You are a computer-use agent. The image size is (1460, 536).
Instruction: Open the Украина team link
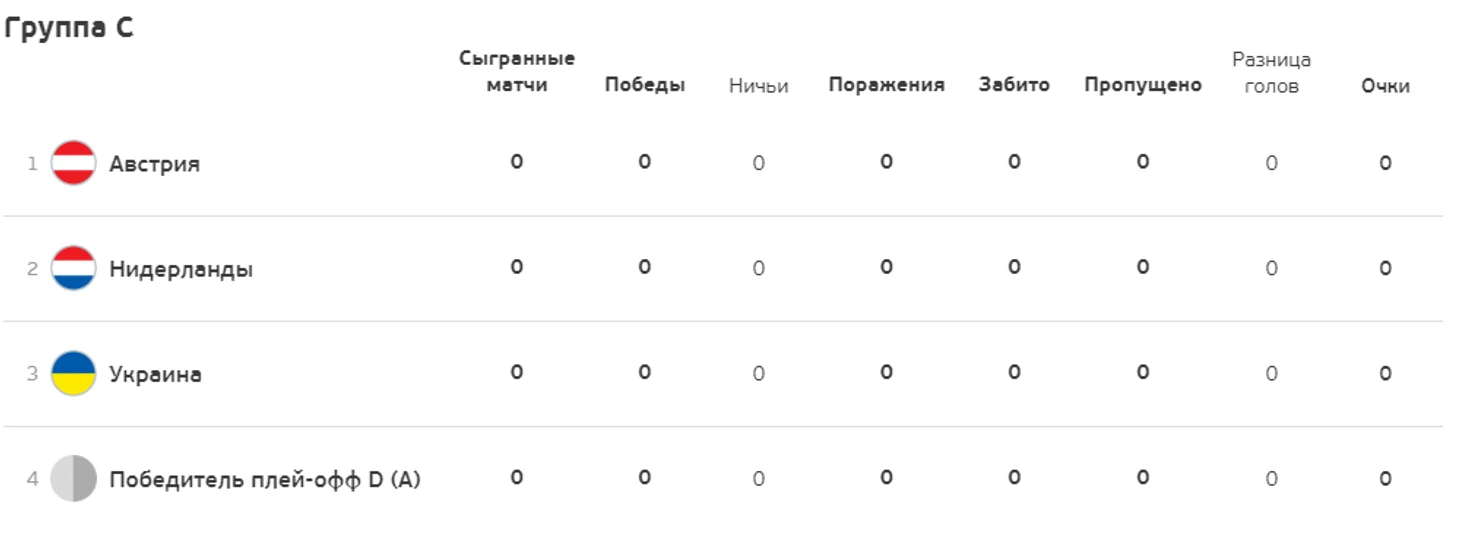(x=155, y=374)
